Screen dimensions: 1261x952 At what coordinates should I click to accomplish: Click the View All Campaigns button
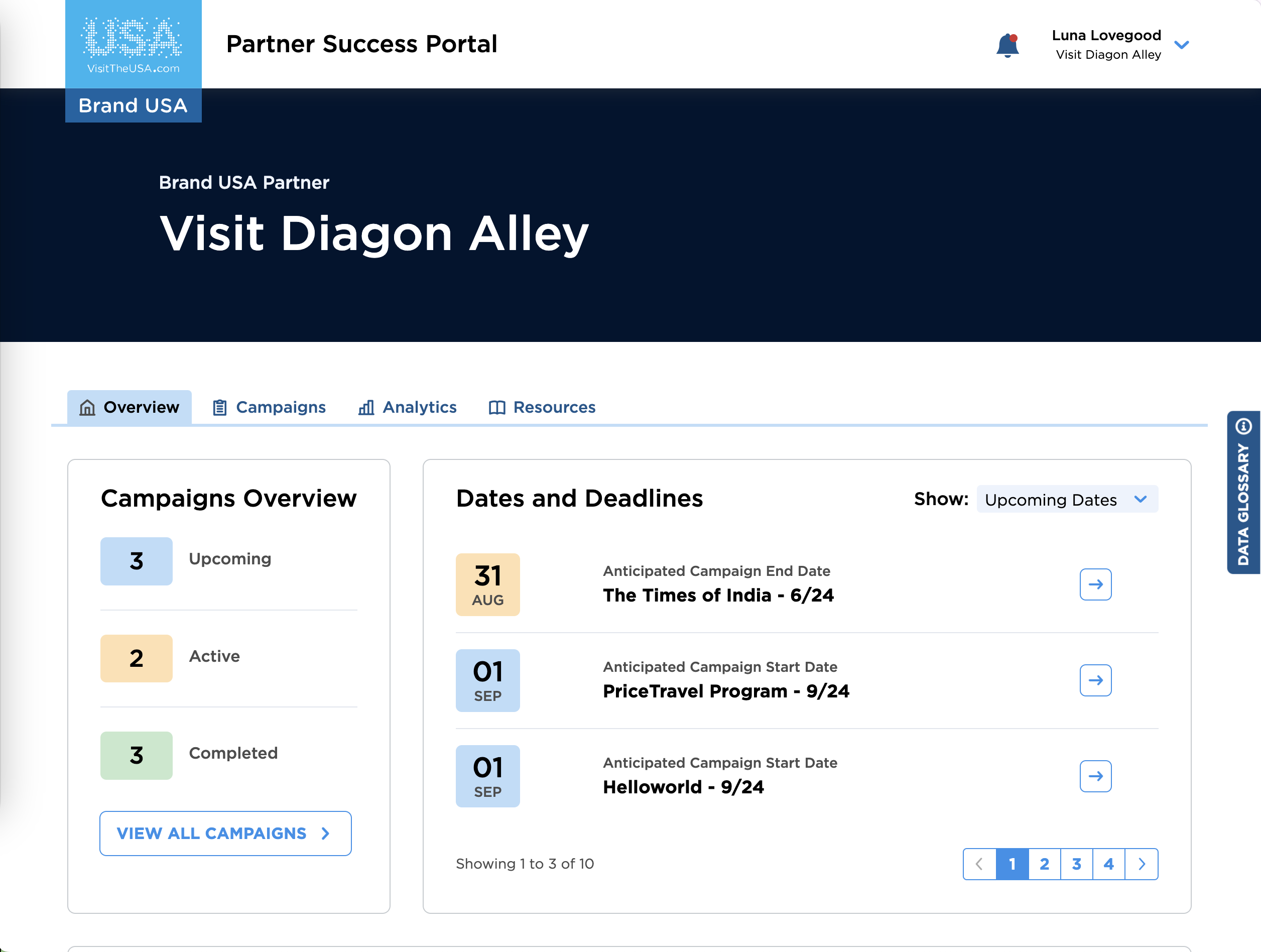[x=226, y=834]
